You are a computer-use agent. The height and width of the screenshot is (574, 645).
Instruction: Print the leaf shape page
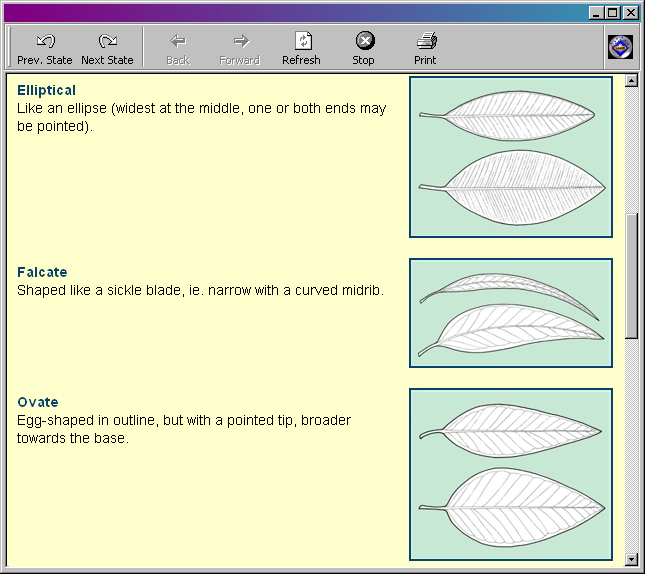[x=425, y=49]
